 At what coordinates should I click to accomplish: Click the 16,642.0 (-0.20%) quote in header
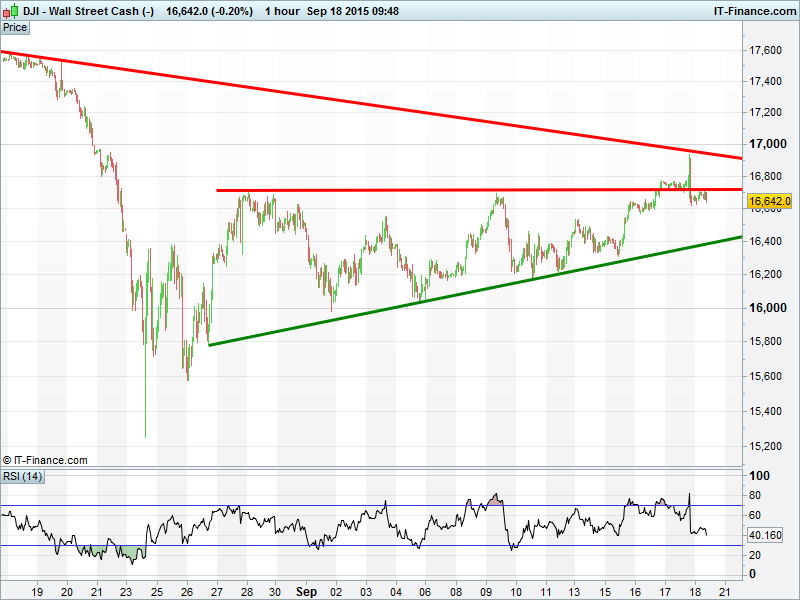(209, 10)
